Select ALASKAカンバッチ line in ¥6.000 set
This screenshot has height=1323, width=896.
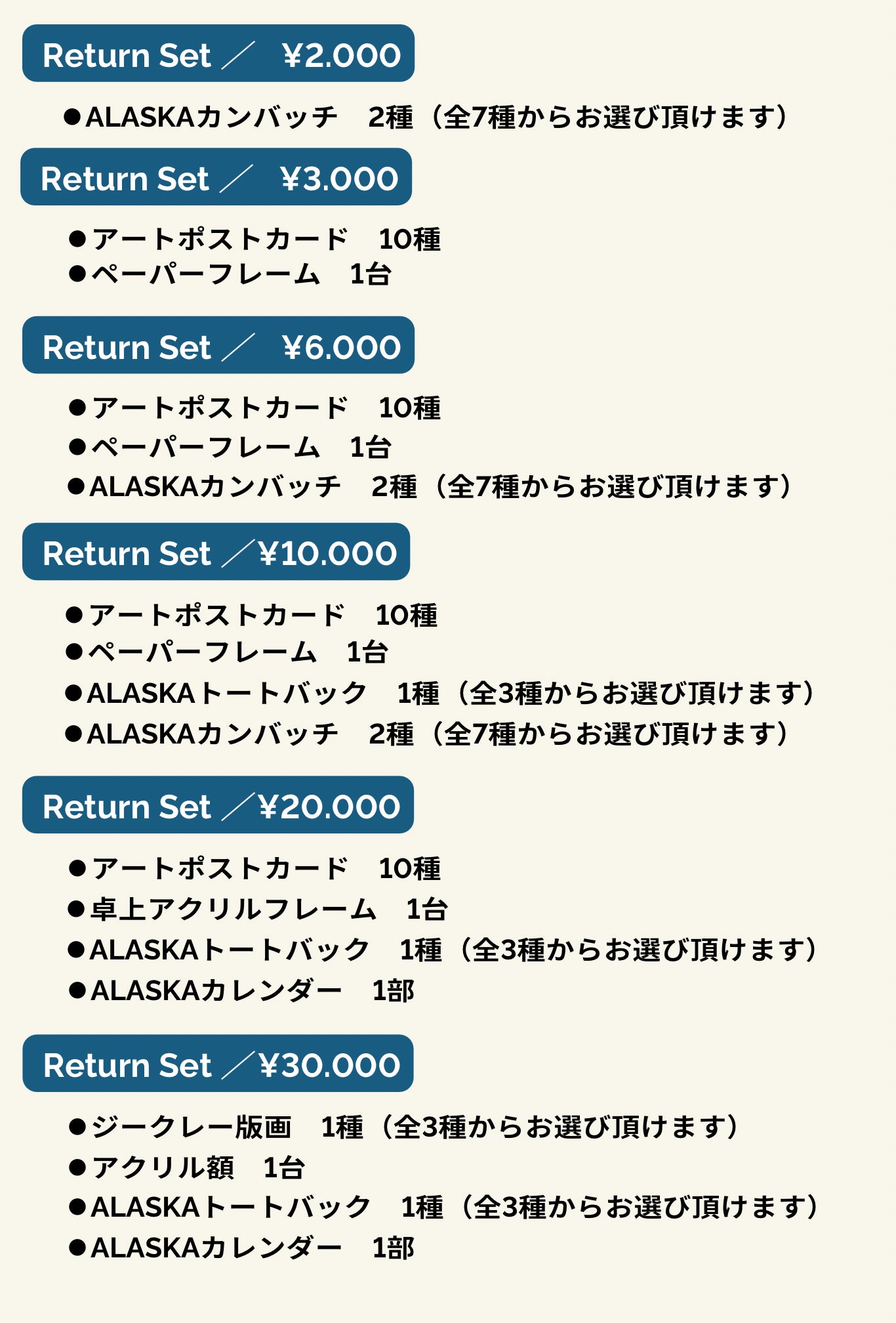(430, 487)
